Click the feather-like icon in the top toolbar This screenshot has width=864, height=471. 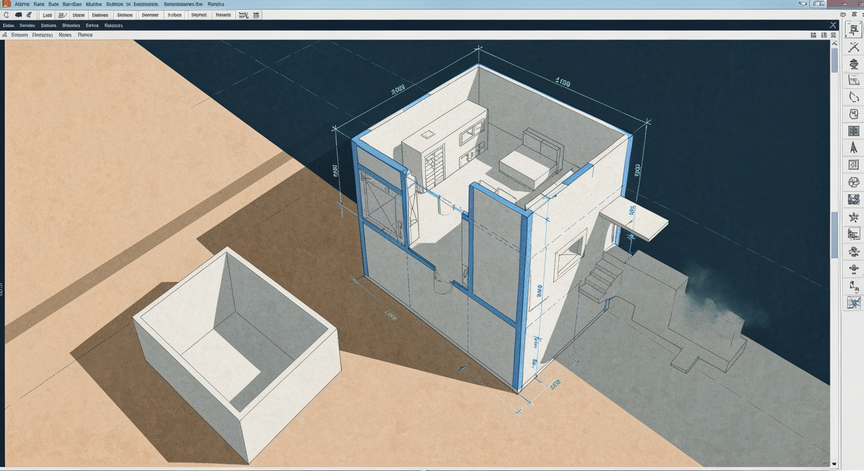29,15
